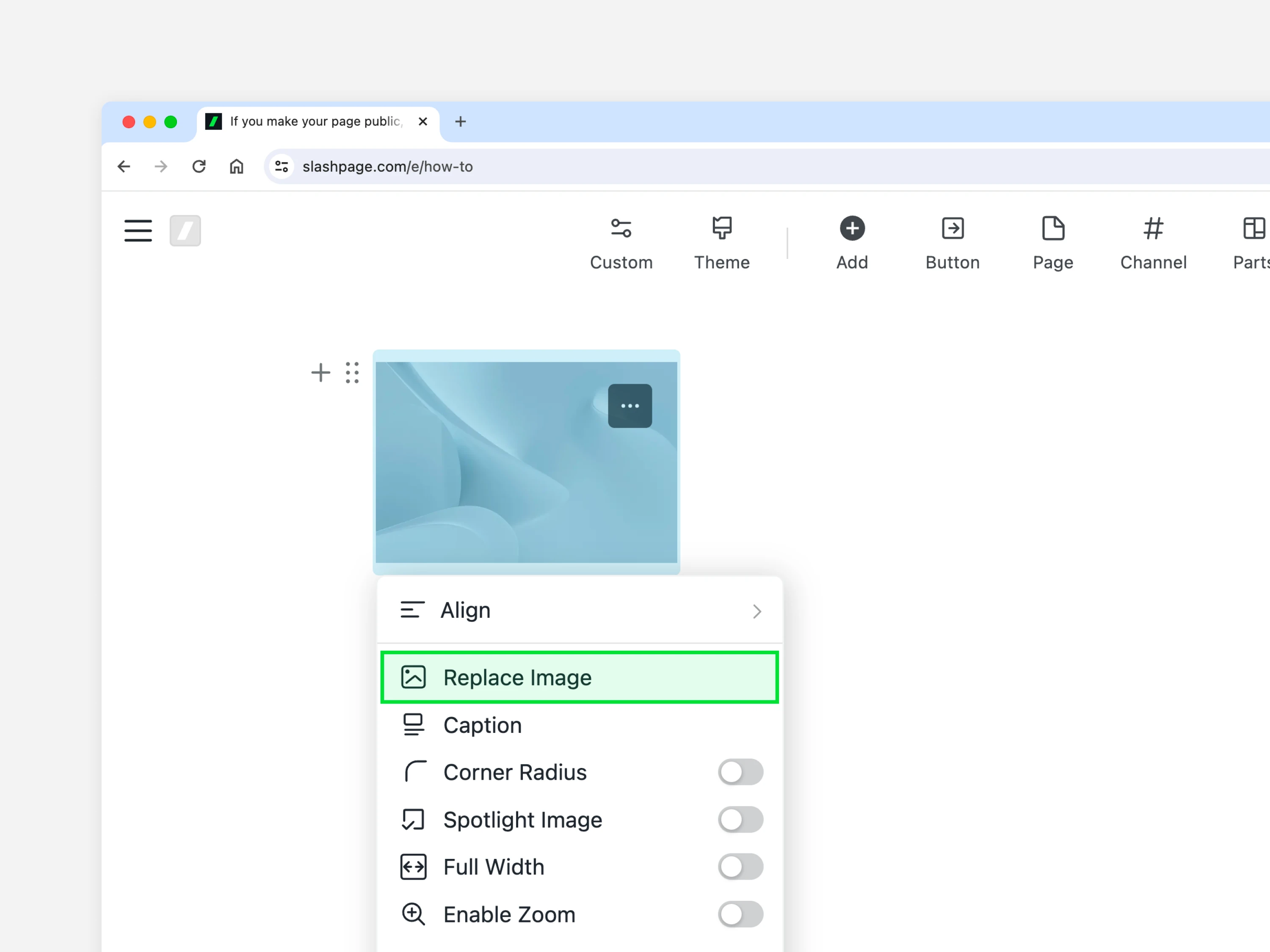Select the Caption option
1270x952 pixels.
pyautogui.click(x=580, y=725)
